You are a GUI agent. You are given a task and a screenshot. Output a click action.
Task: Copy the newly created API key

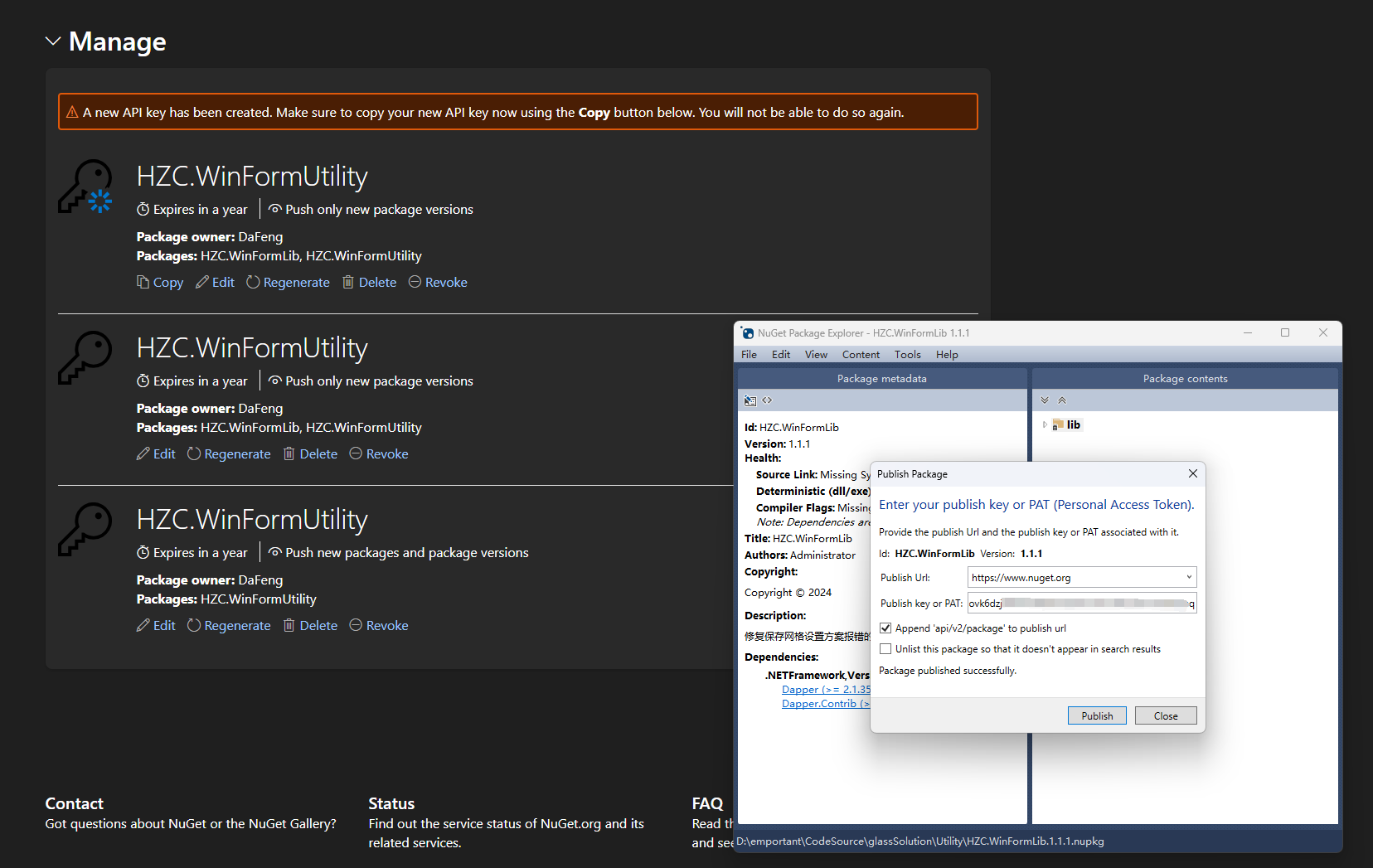coord(160,283)
